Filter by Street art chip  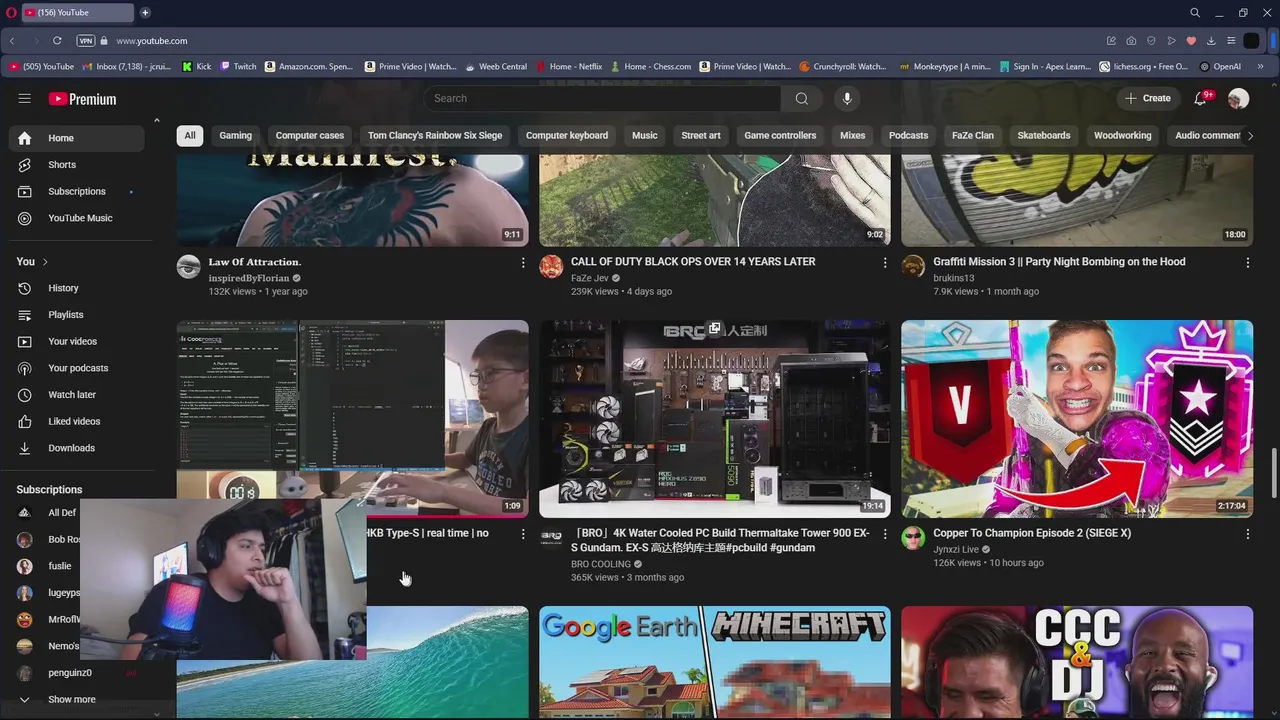click(x=701, y=135)
